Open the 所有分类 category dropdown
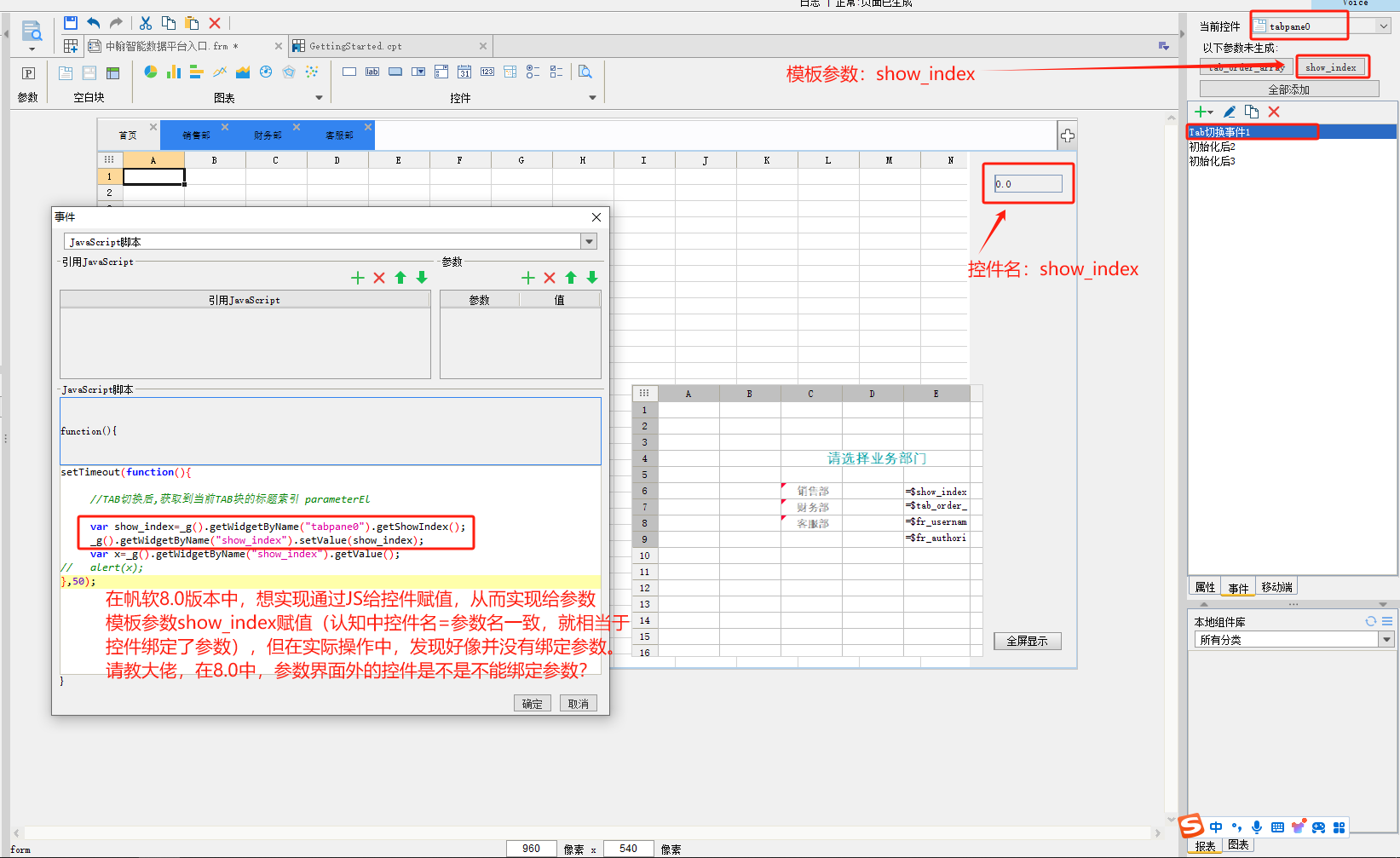Image resolution: width=1400 pixels, height=858 pixels. coord(1386,639)
